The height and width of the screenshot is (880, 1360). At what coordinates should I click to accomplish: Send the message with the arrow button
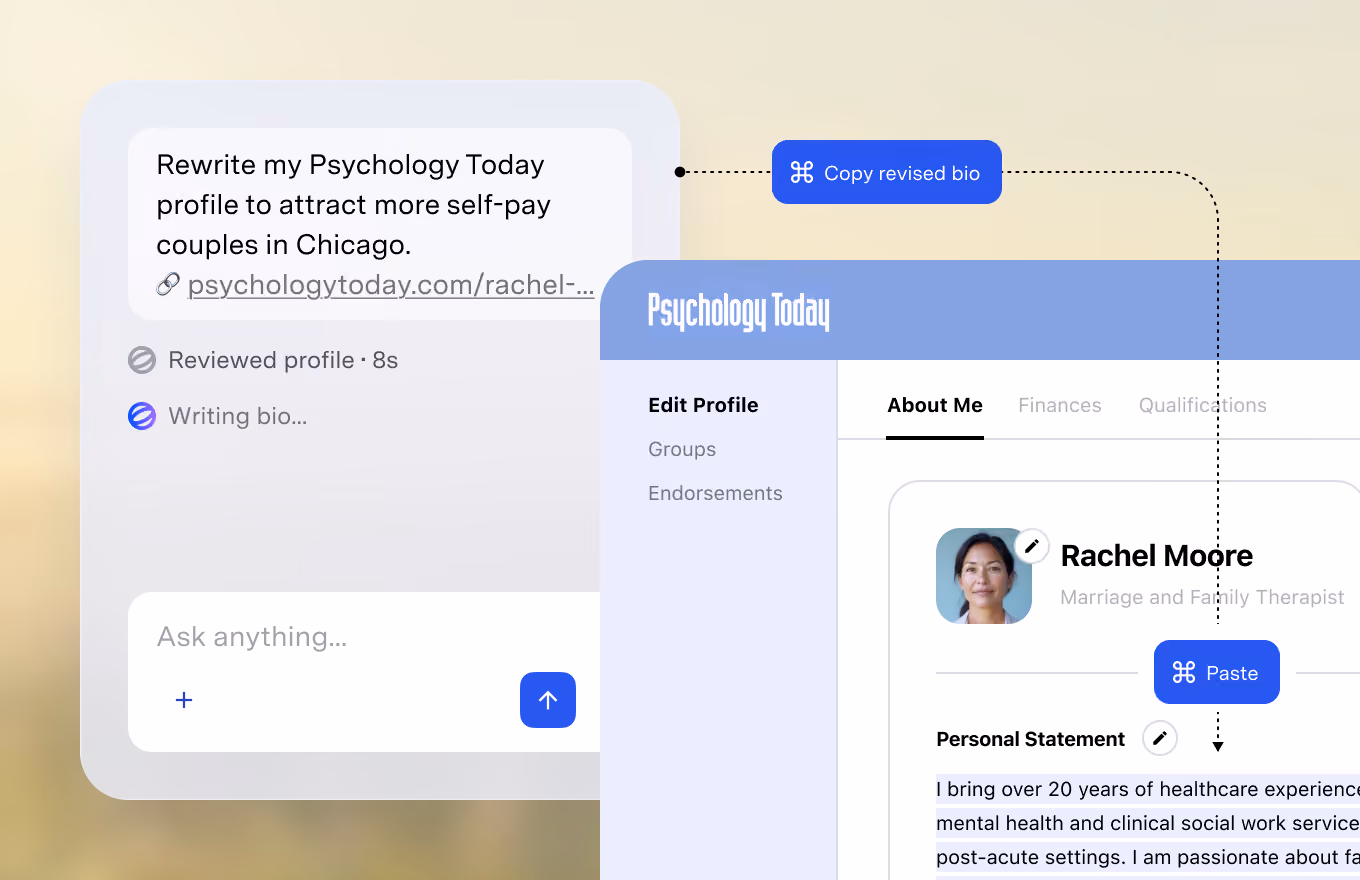pyautogui.click(x=548, y=700)
